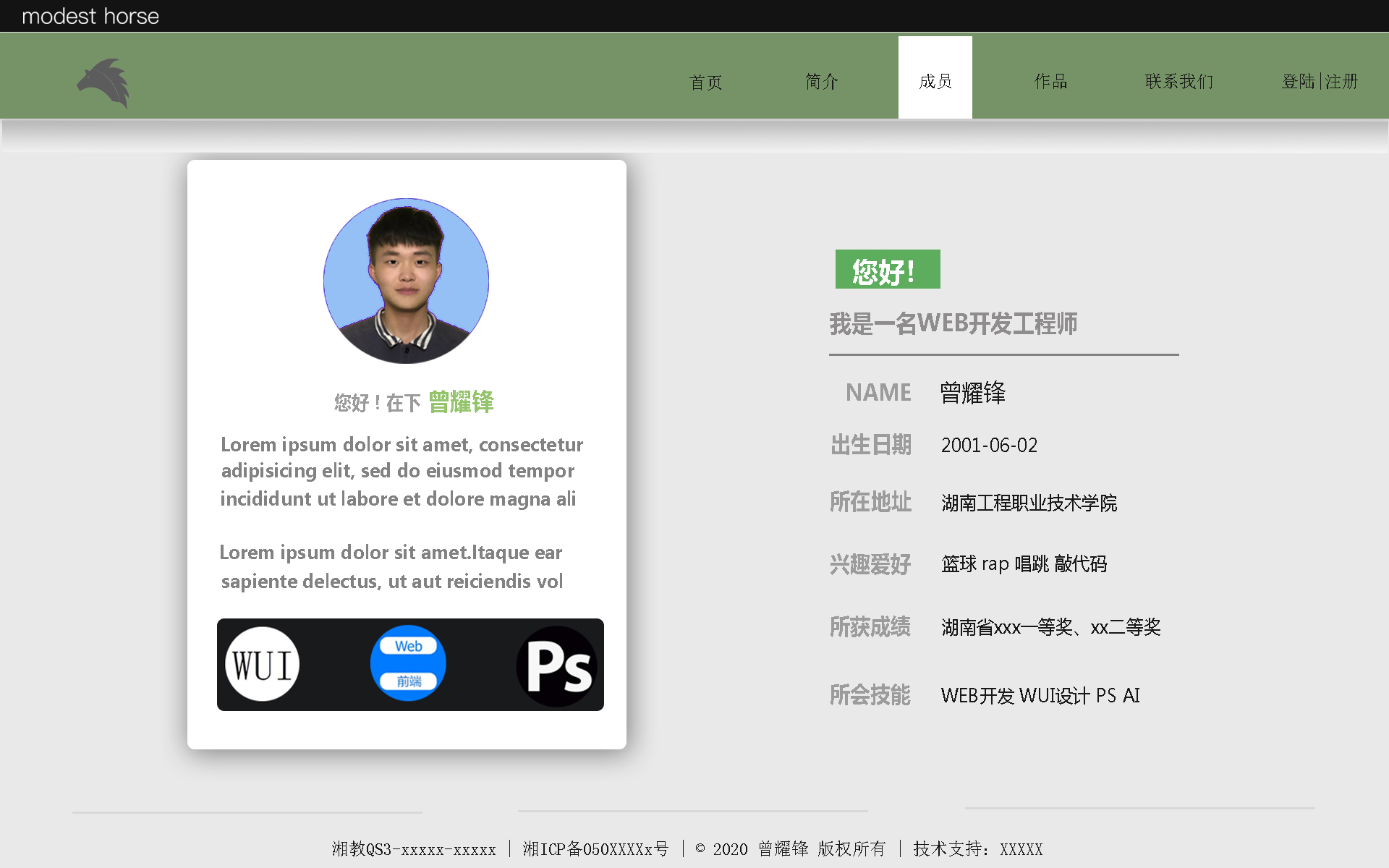The height and width of the screenshot is (868, 1389).
Task: Open the 首页 navigation item
Action: coord(705,82)
